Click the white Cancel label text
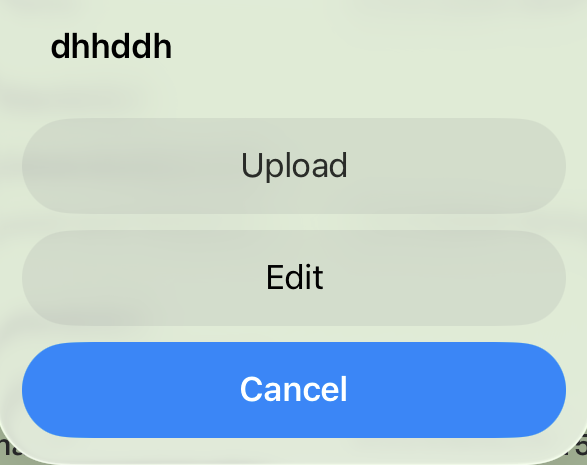The image size is (587, 465). point(294,389)
